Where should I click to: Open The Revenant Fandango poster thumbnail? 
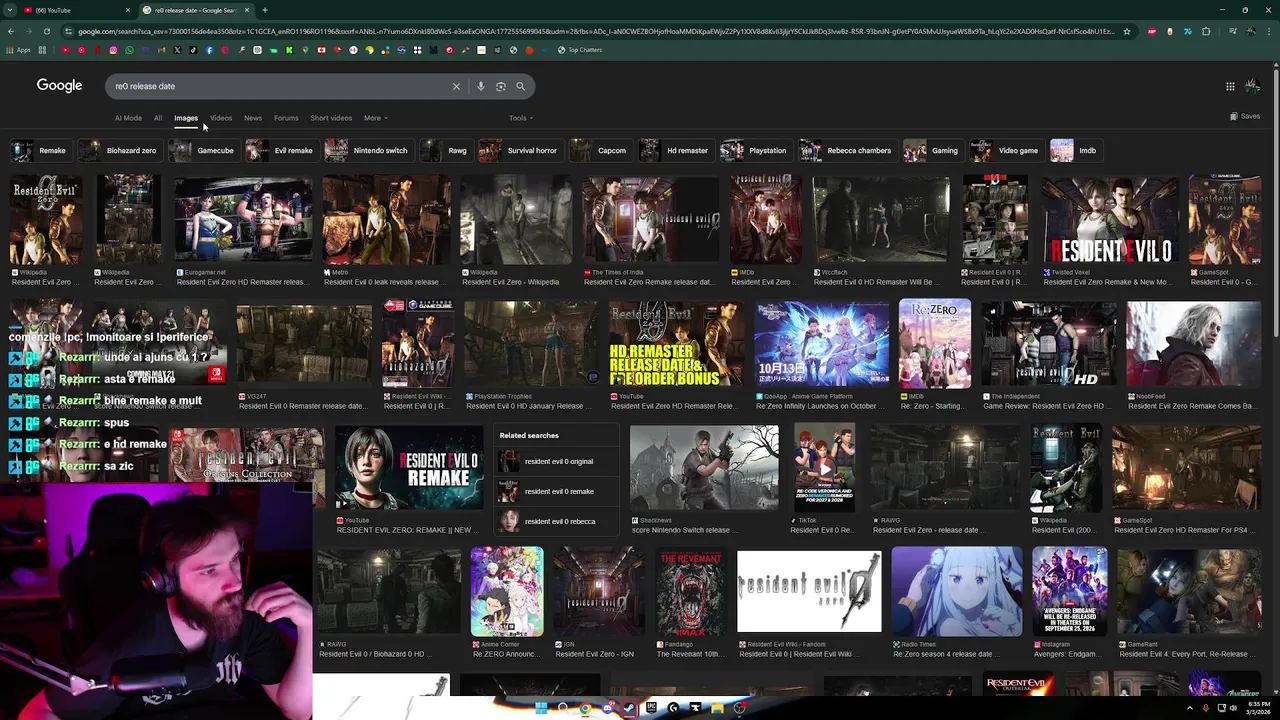(690, 591)
